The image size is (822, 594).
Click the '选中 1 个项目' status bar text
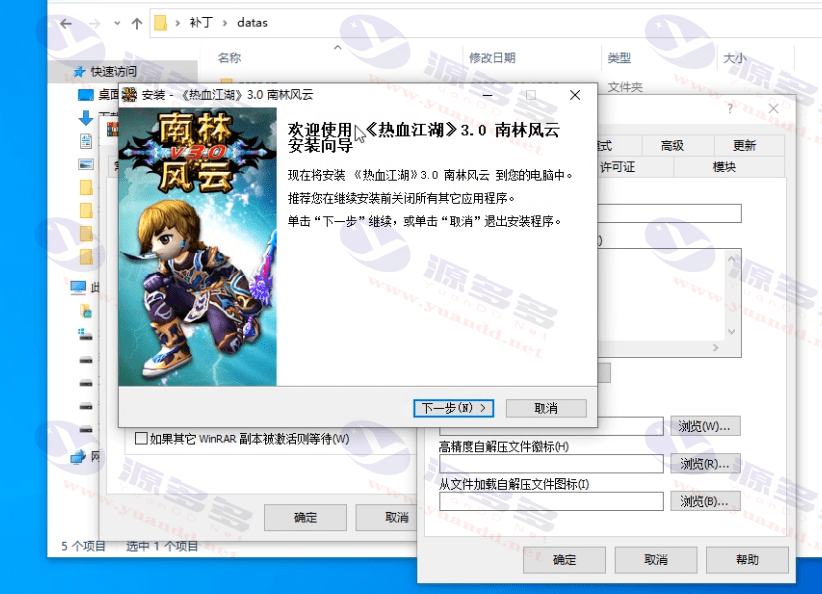[x=161, y=546]
